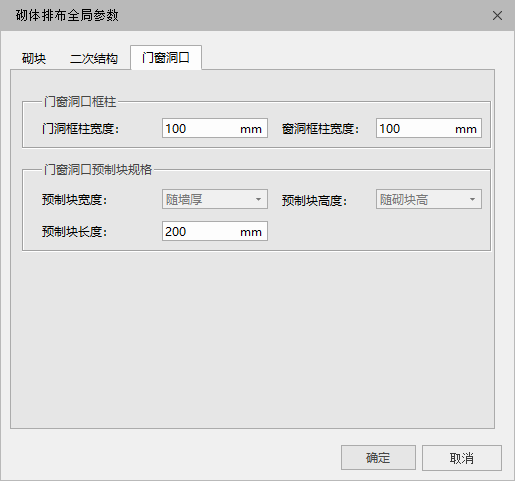The width and height of the screenshot is (515, 481).
Task: Open the 预制块宽度 combo box 随墙厚
Action: tap(215, 199)
